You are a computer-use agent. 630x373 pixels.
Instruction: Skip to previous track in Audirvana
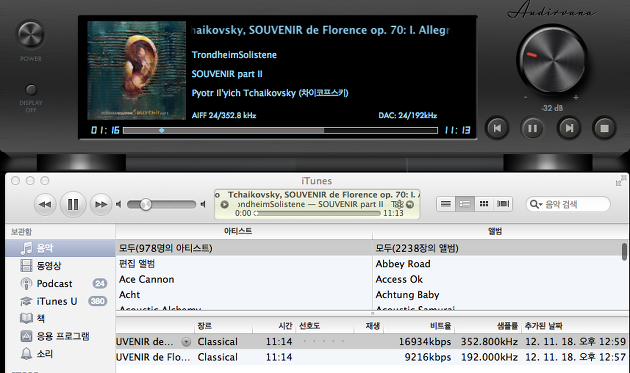[x=497, y=128]
